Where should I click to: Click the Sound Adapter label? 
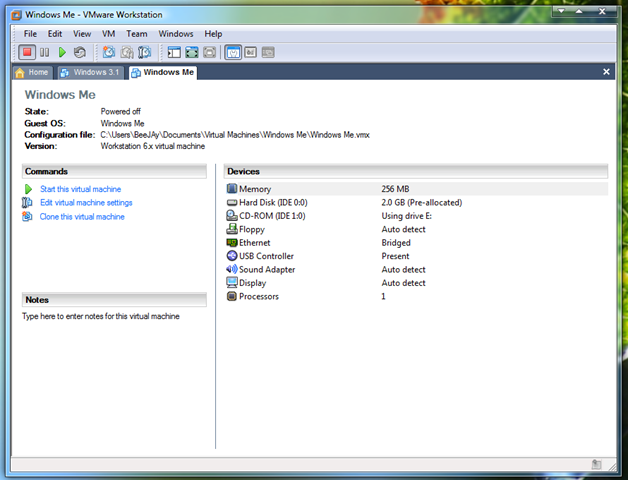267,270
